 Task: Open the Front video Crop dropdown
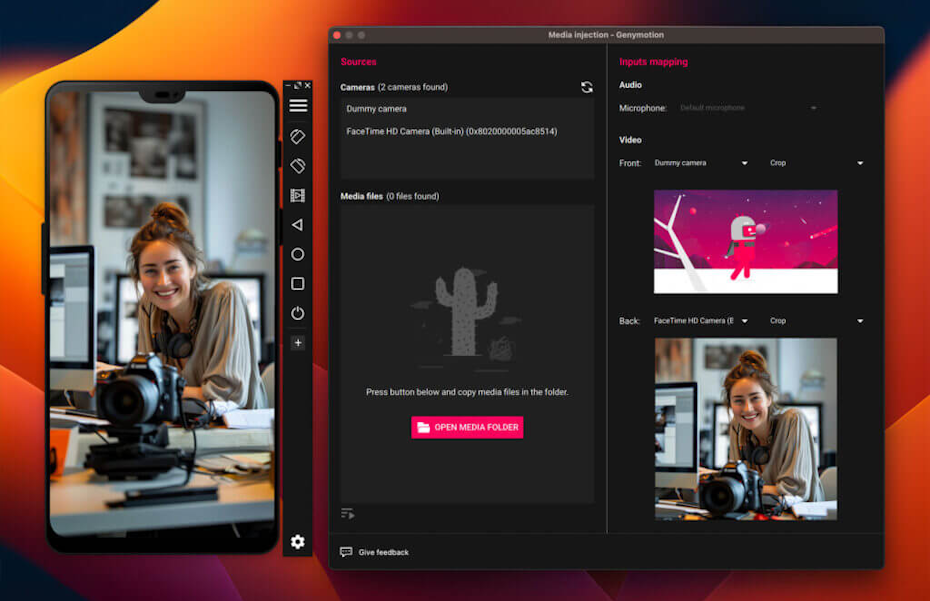tap(816, 163)
